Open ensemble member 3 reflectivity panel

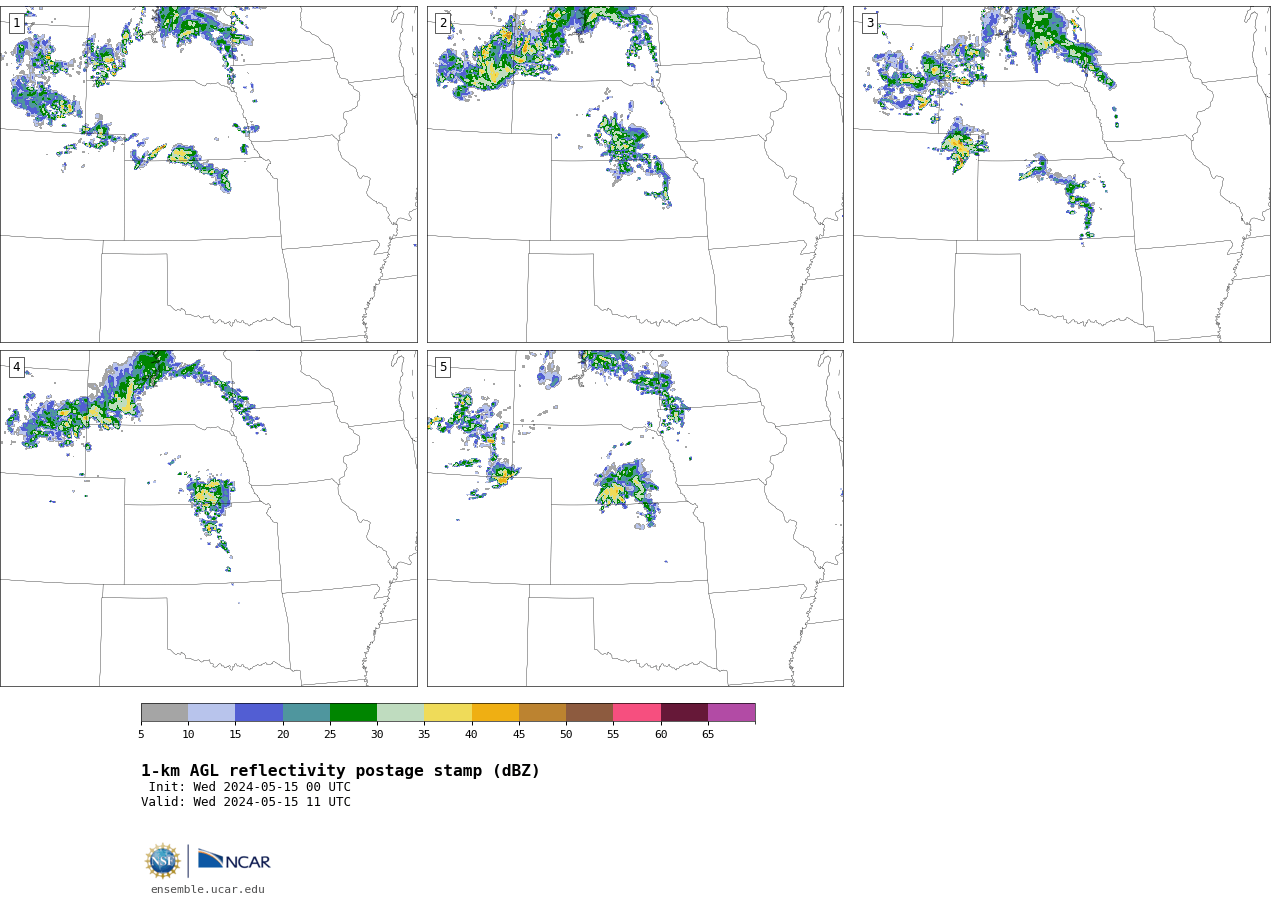pos(1061,174)
